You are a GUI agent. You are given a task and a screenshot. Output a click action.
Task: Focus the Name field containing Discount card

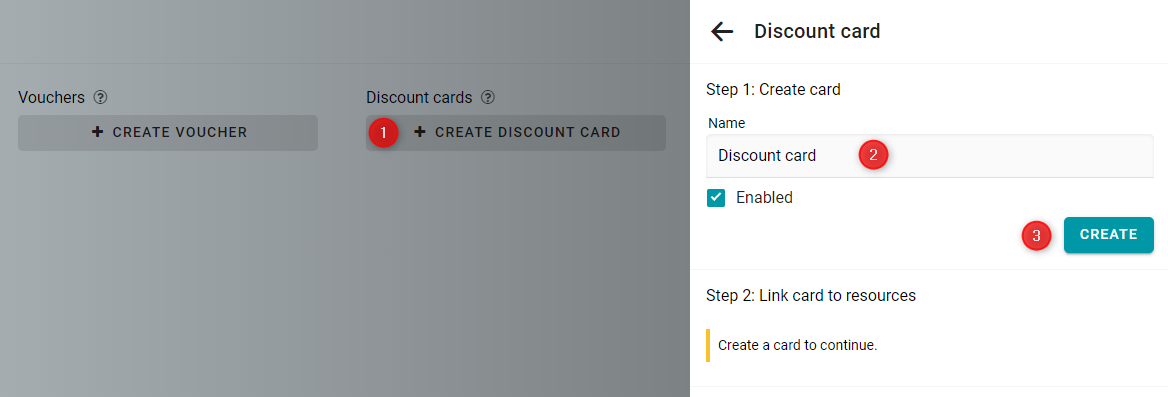click(x=930, y=156)
